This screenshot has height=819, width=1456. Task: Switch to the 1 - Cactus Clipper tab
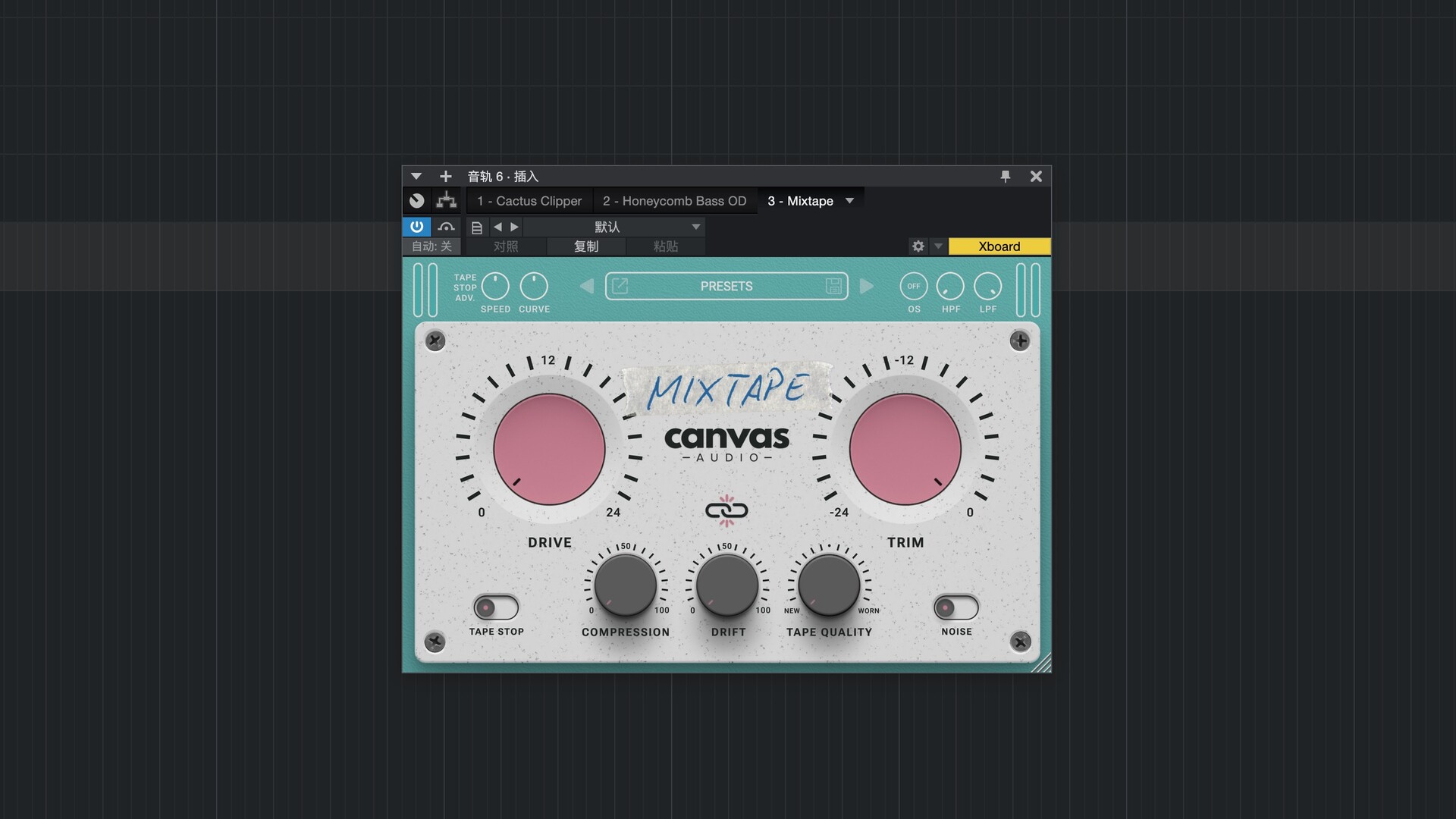pyautogui.click(x=529, y=201)
